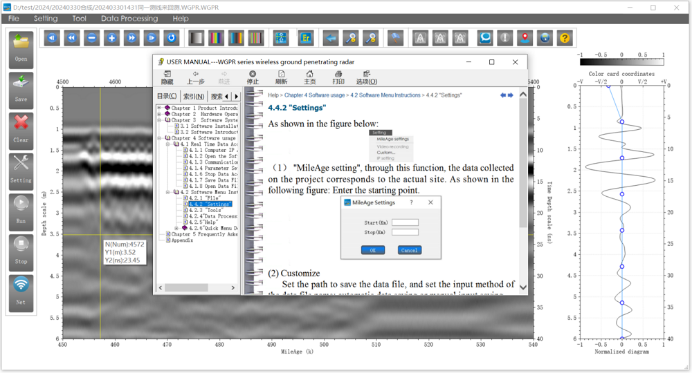Click the 打印 print button in manual toolbar

[x=338, y=77]
